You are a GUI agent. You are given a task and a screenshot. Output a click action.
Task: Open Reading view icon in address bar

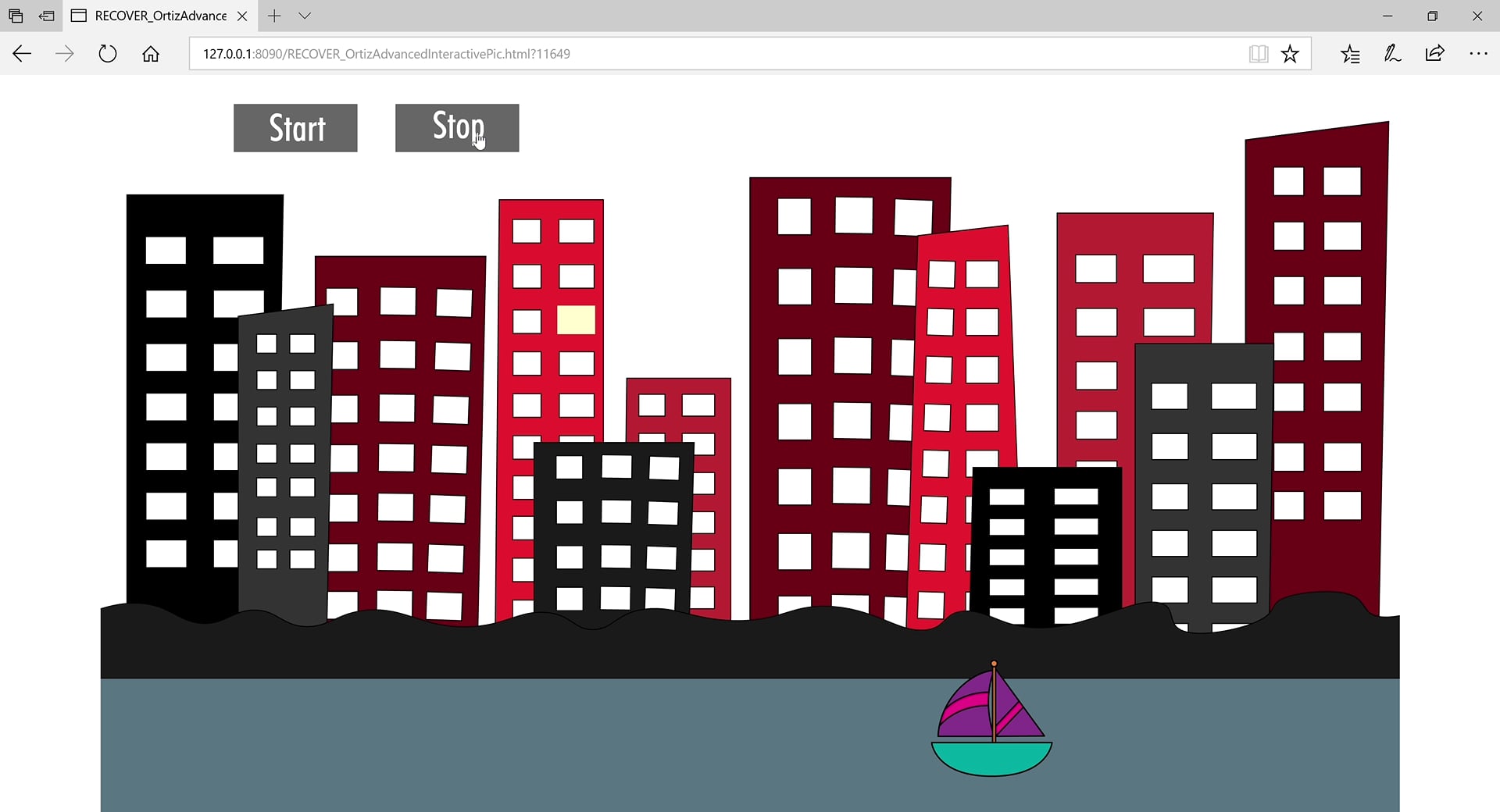pos(1258,54)
